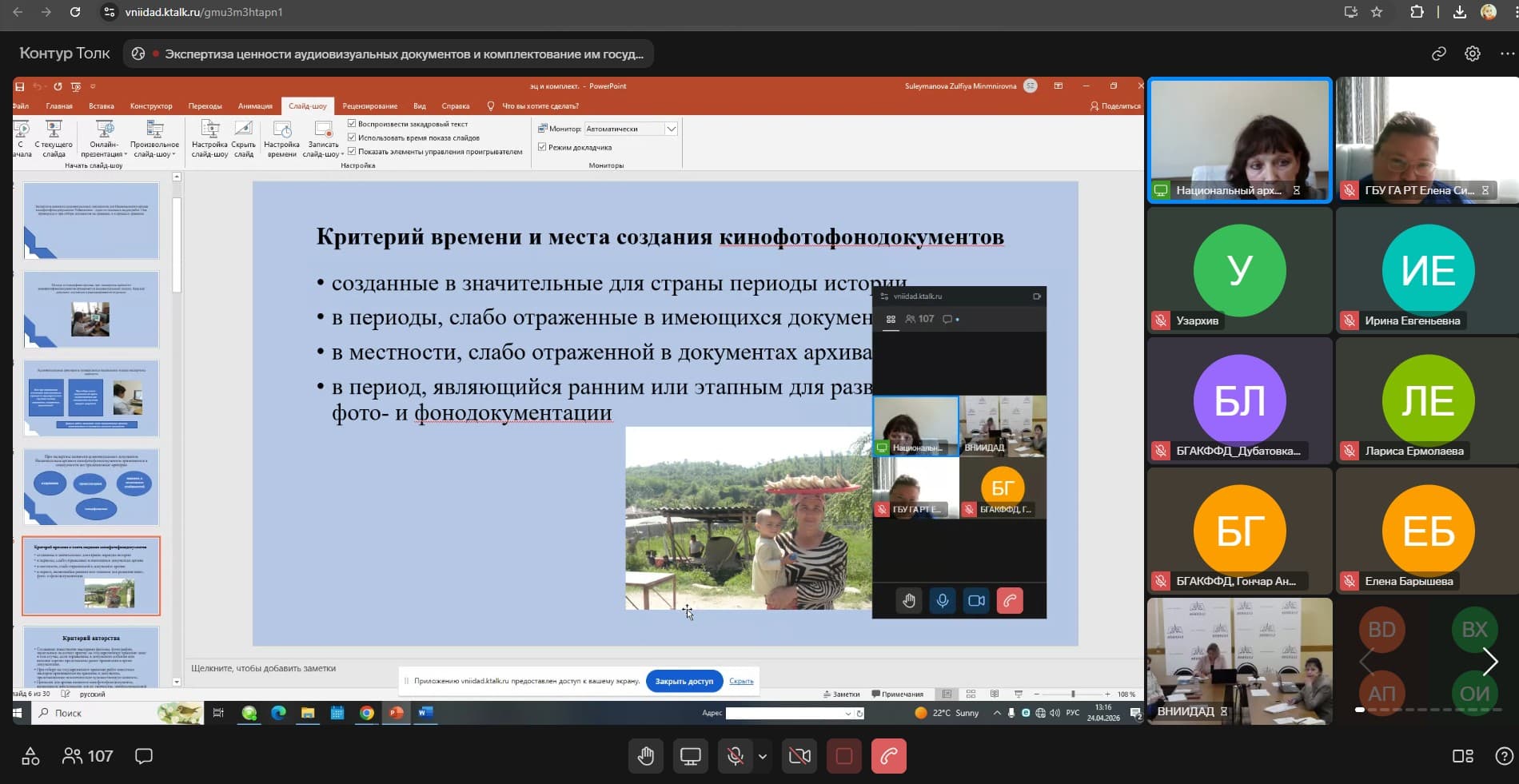
Task: Click the Закрыть доступ button
Action: coord(684,681)
